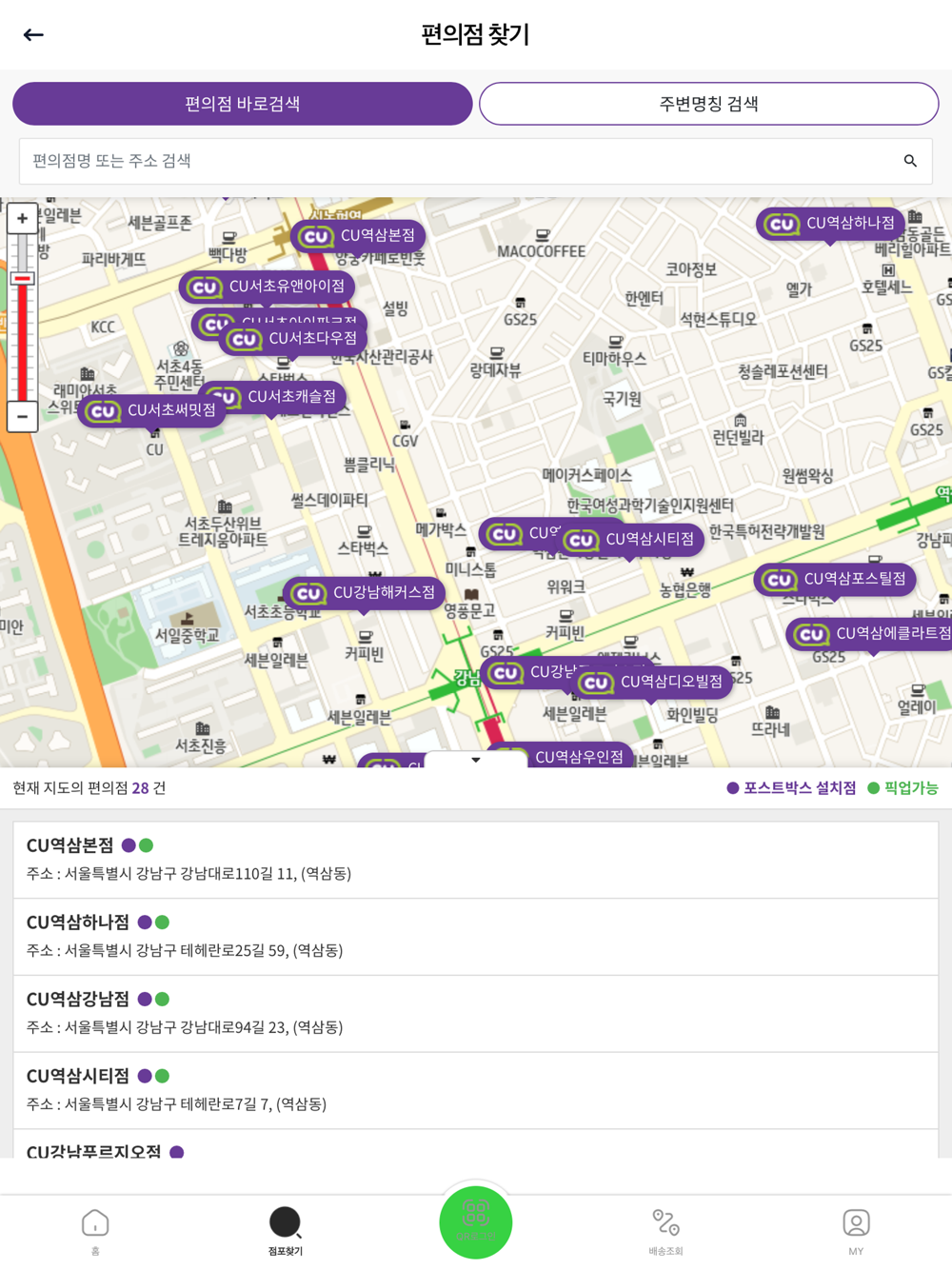Zoom in the map with plus button

point(23,218)
